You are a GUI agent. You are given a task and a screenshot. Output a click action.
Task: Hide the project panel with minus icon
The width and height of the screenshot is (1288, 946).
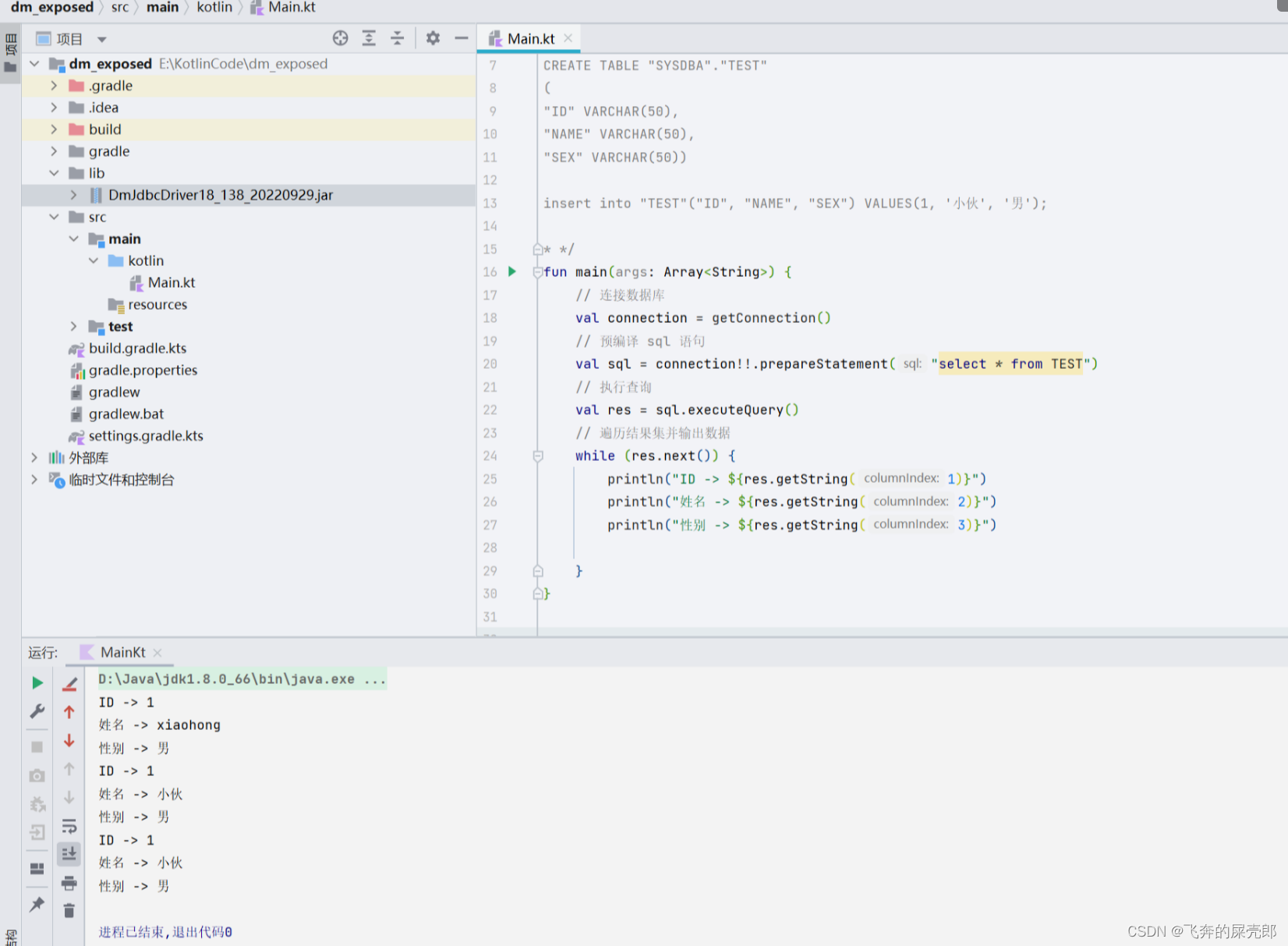pyautogui.click(x=462, y=38)
